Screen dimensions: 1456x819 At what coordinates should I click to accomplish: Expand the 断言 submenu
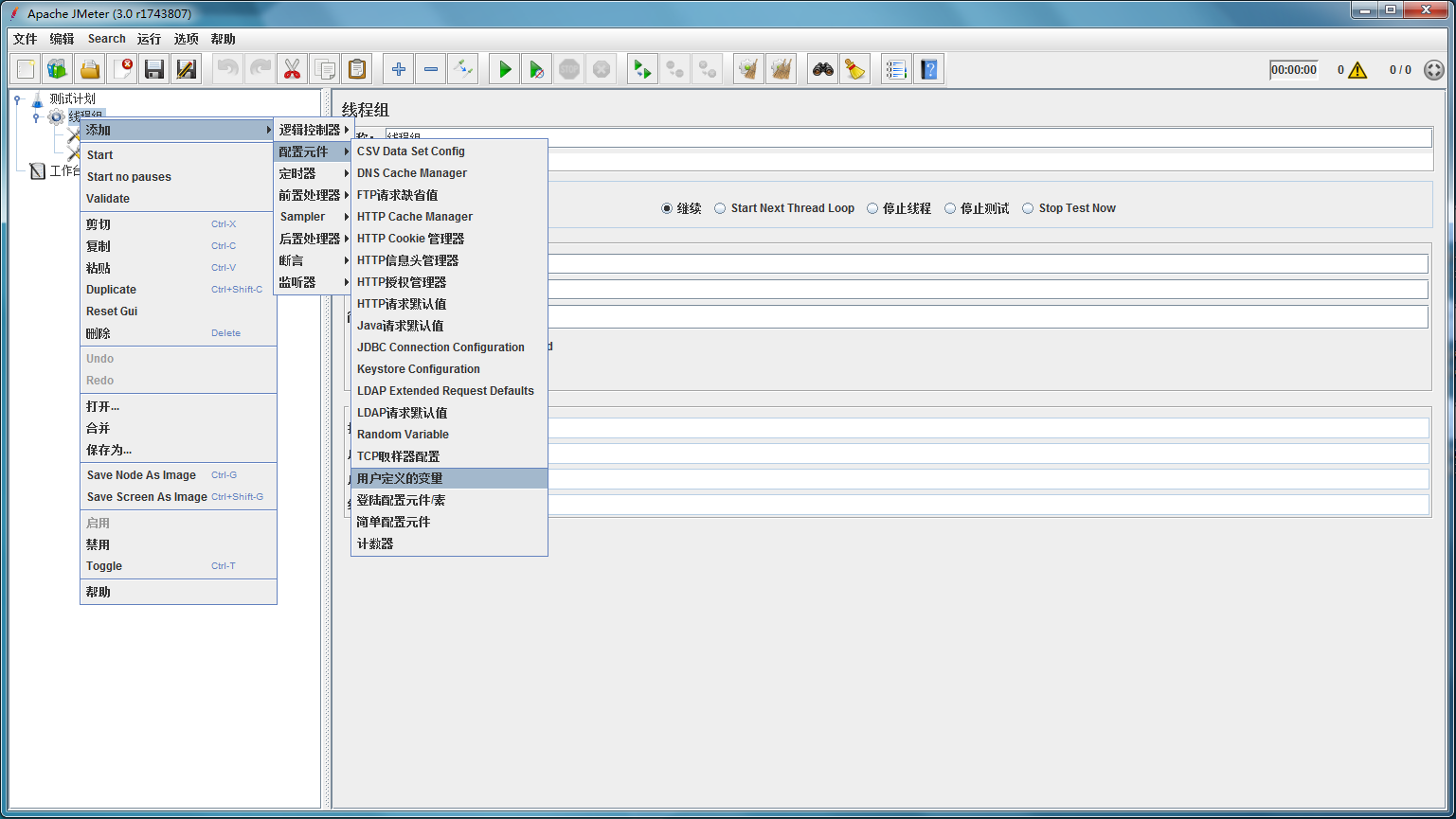point(314,260)
